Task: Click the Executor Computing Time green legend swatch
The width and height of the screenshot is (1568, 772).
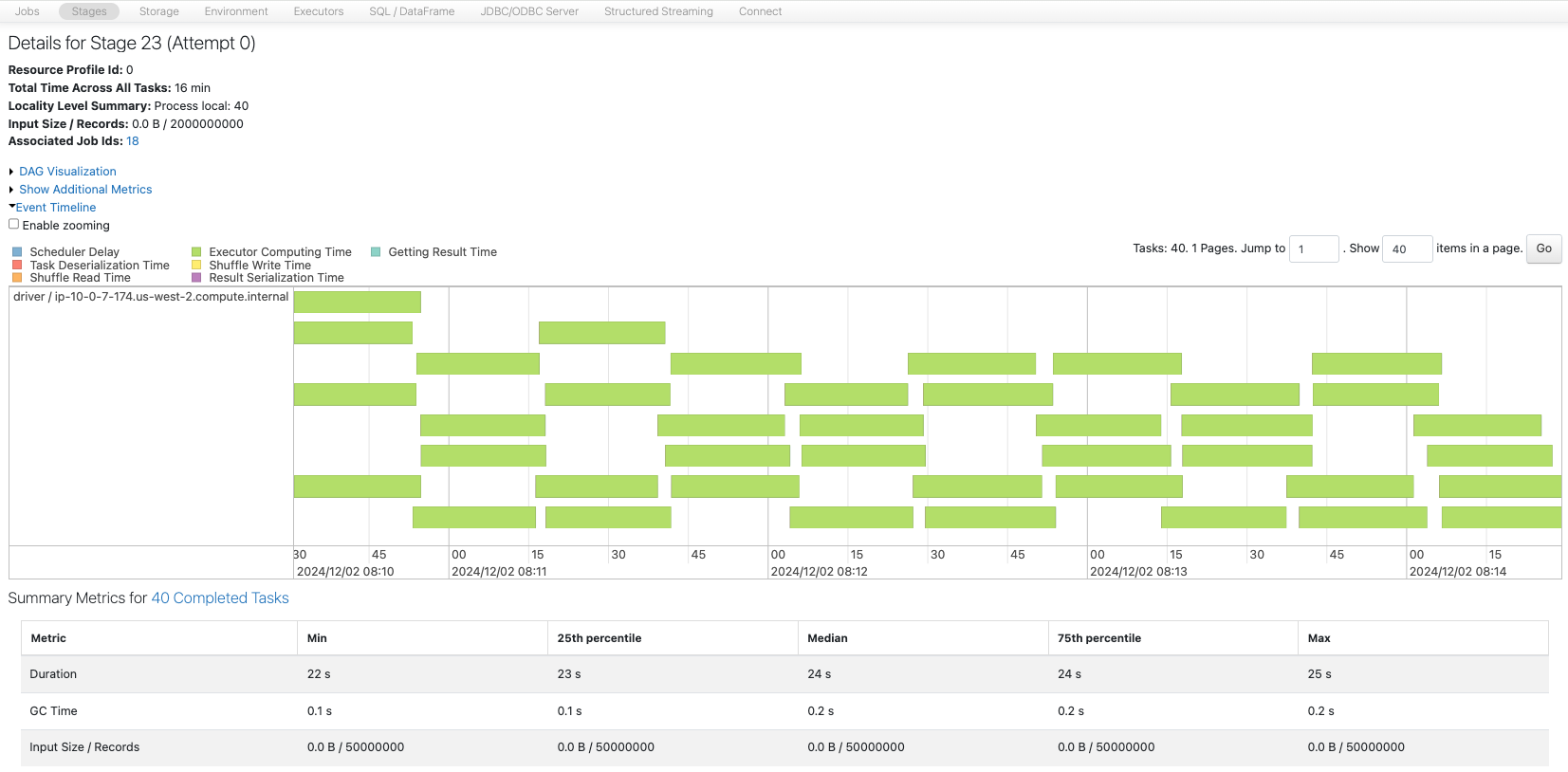Action: point(196,252)
